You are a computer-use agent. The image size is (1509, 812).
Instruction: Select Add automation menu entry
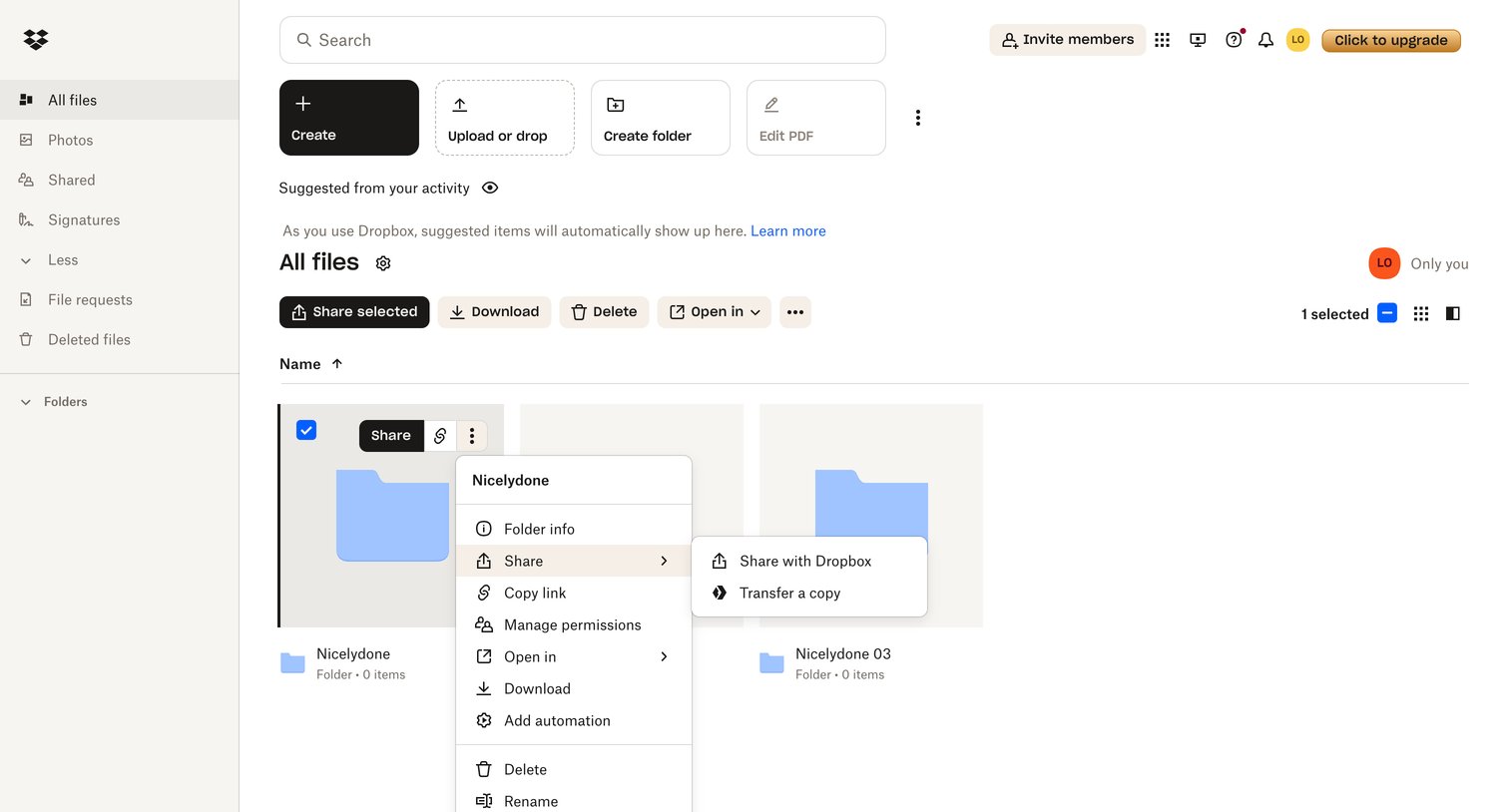(x=574, y=720)
